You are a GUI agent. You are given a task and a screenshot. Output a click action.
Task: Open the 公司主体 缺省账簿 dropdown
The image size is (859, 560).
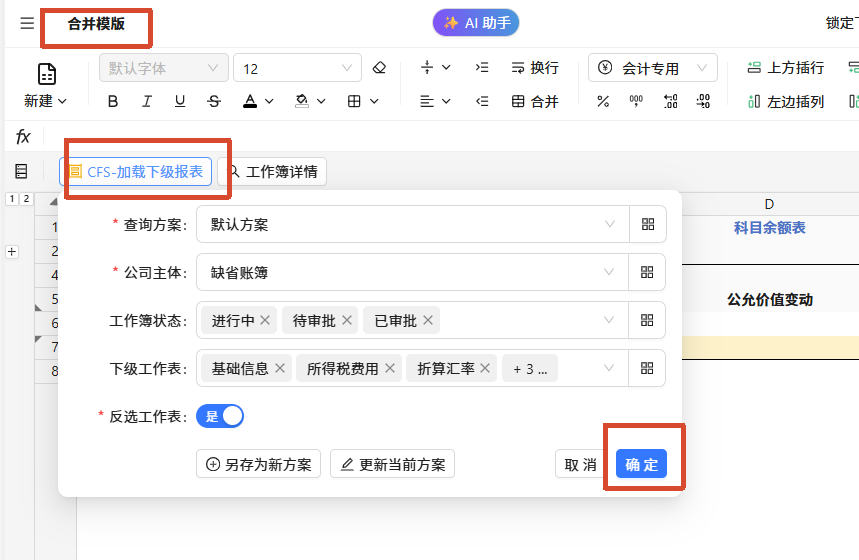(413, 272)
